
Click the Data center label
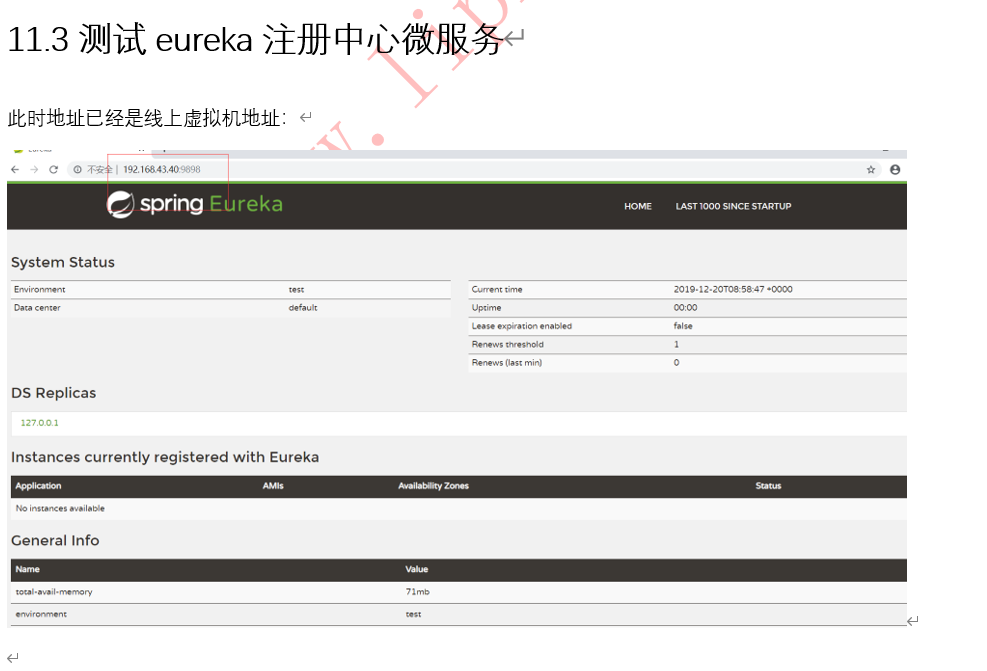37,307
